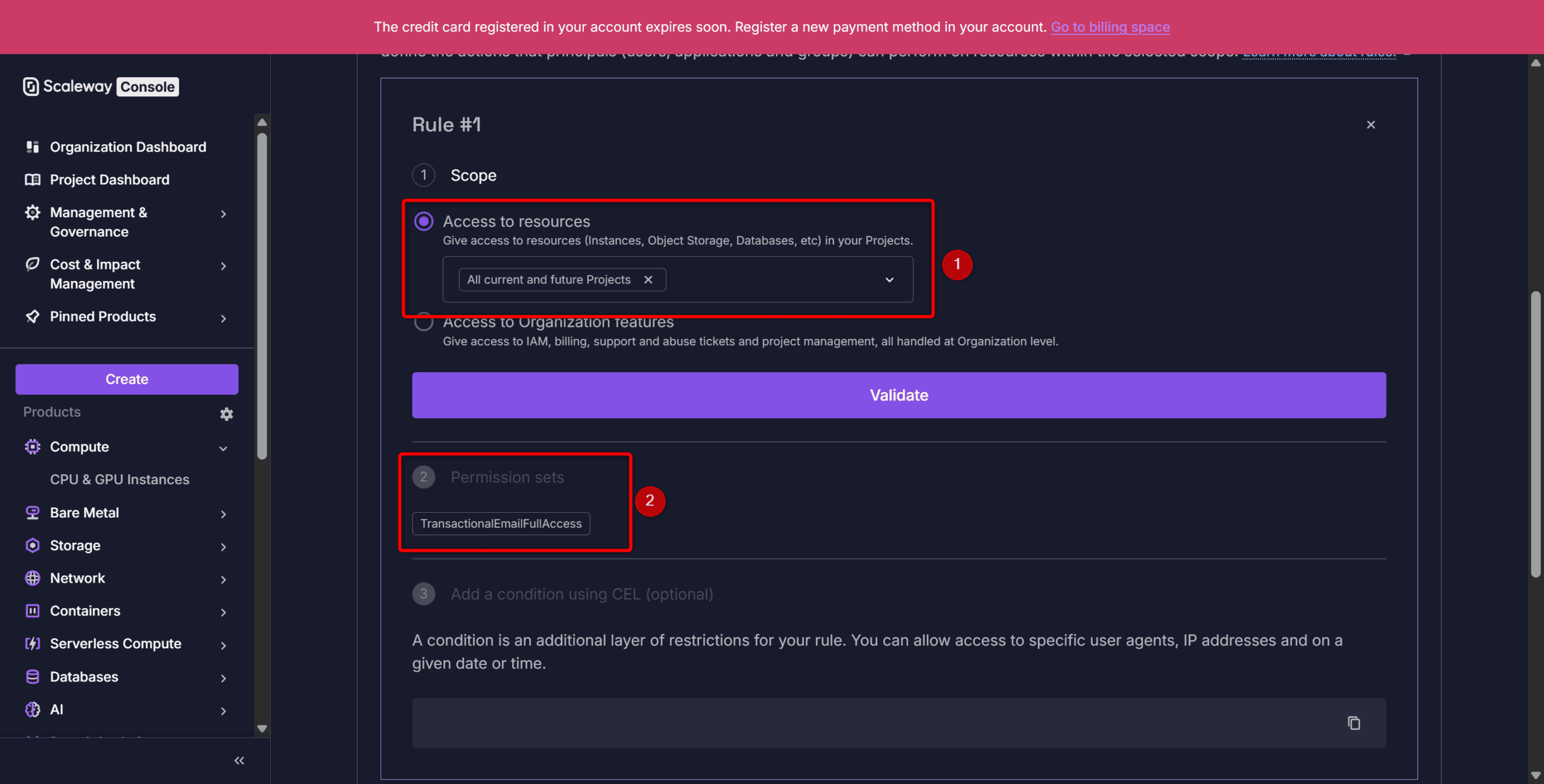Select the Access to resources radio button
The width and height of the screenshot is (1544, 784).
click(424, 221)
